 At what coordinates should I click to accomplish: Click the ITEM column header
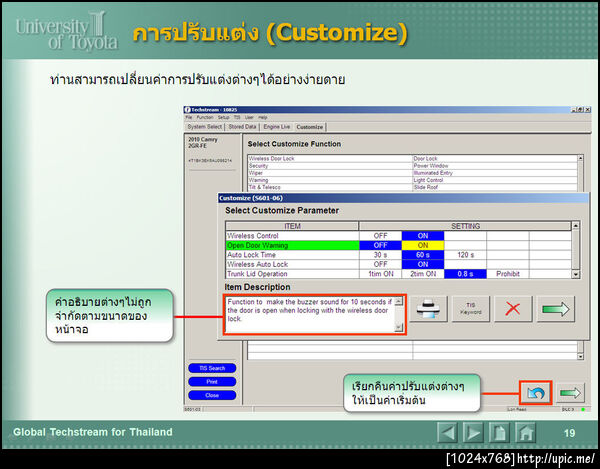click(292, 226)
